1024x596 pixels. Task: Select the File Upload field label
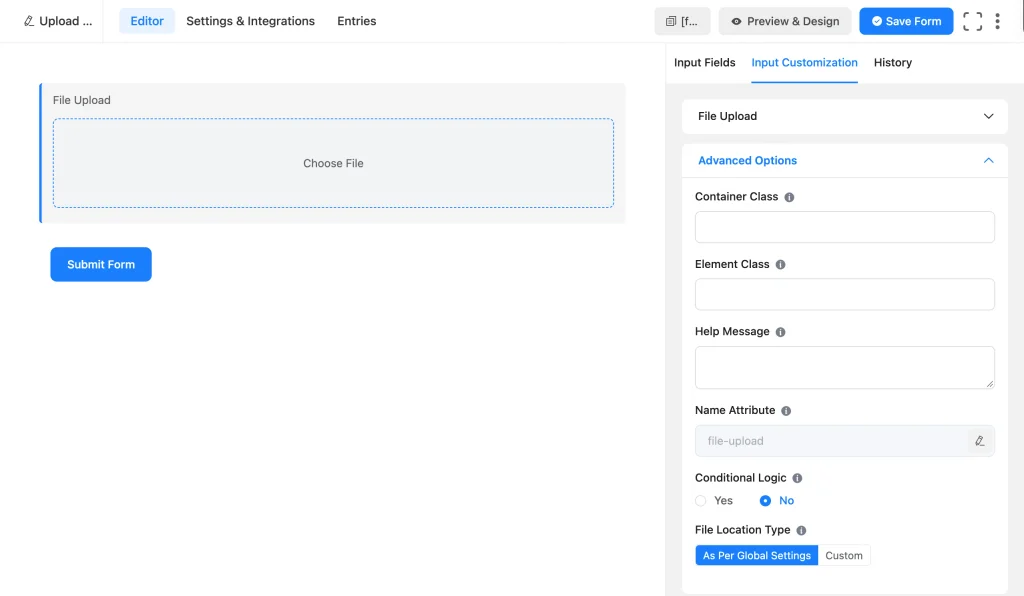tap(82, 100)
